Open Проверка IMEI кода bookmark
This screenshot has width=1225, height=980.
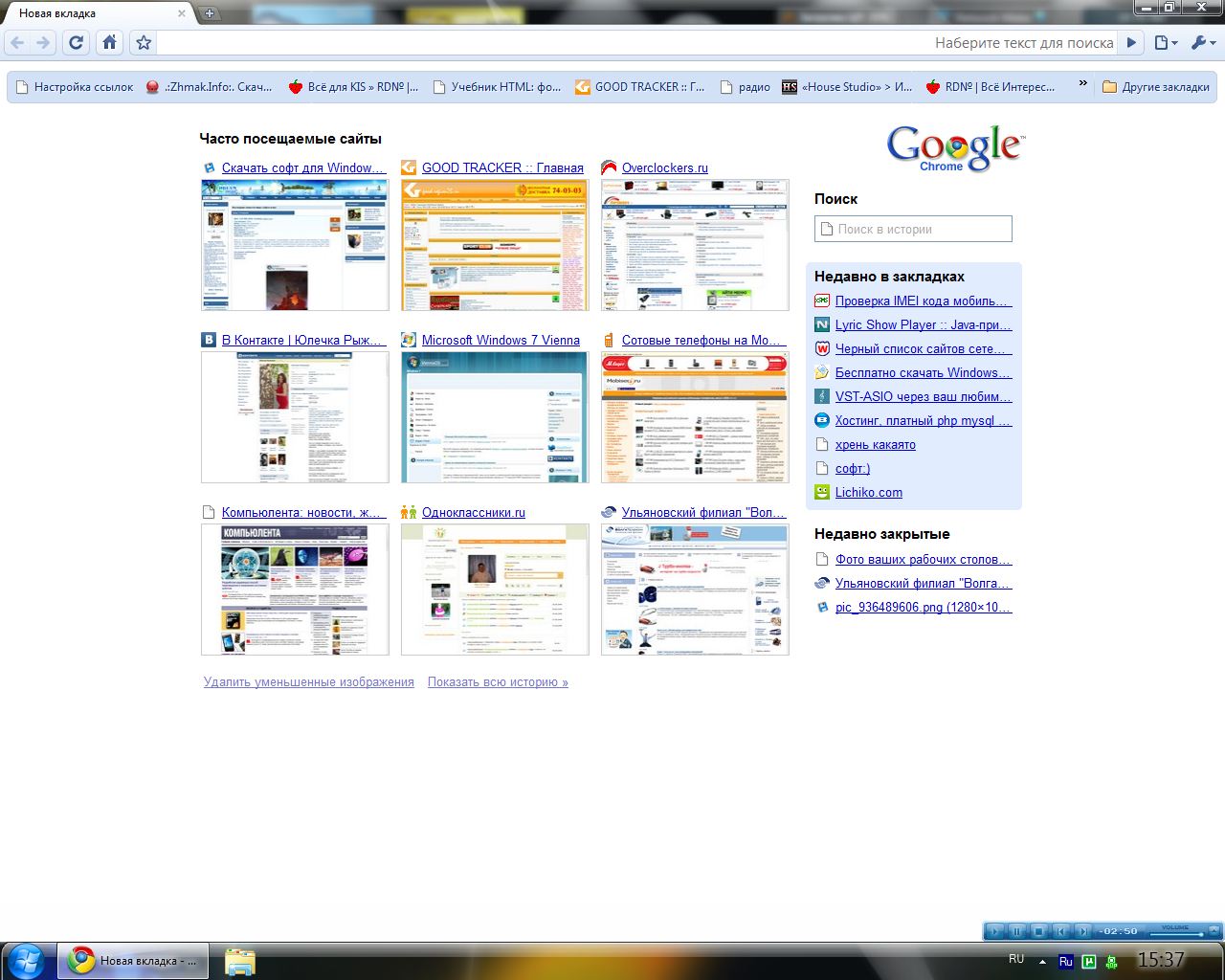pos(924,301)
